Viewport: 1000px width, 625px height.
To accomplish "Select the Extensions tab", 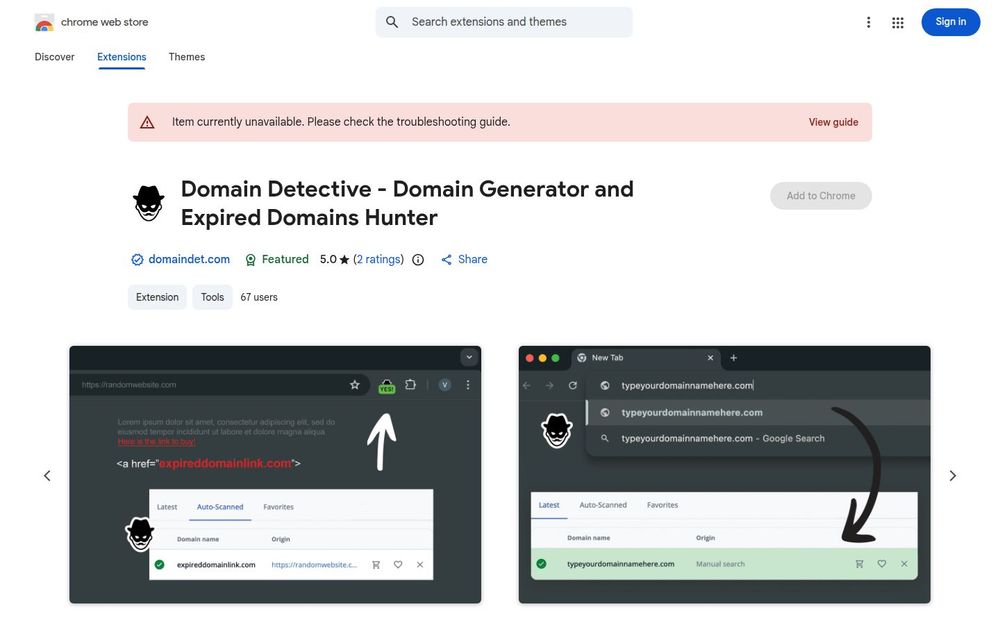I will pyautogui.click(x=122, y=57).
